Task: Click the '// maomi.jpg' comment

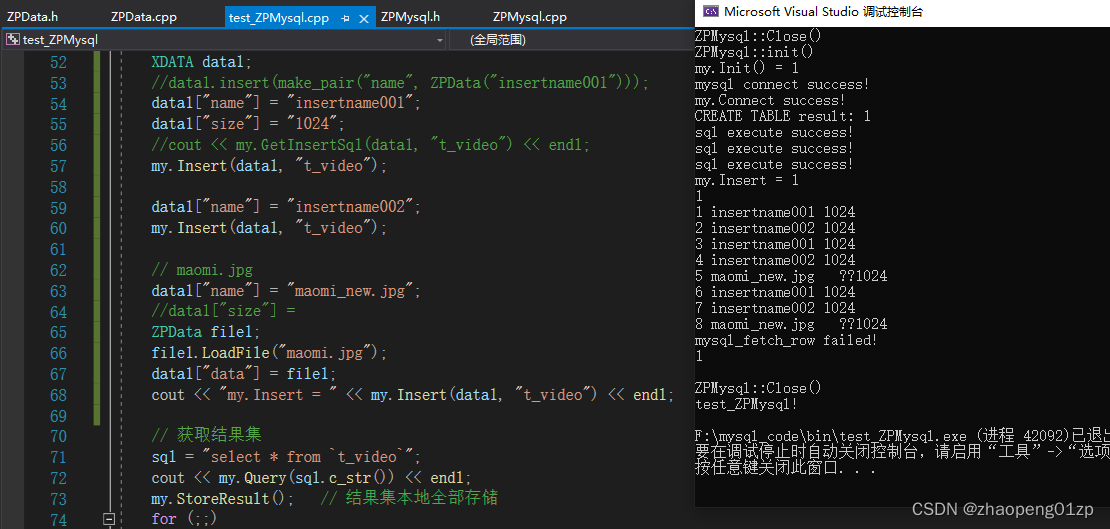Action: coord(202,270)
